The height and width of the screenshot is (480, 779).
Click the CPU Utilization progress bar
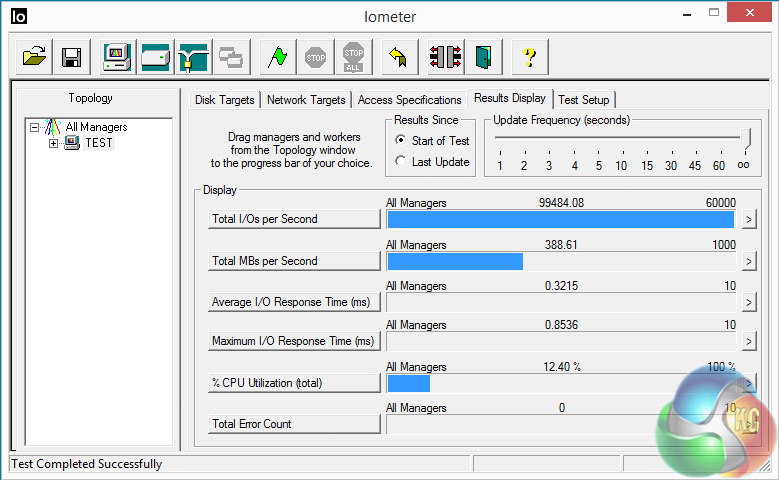click(561, 384)
